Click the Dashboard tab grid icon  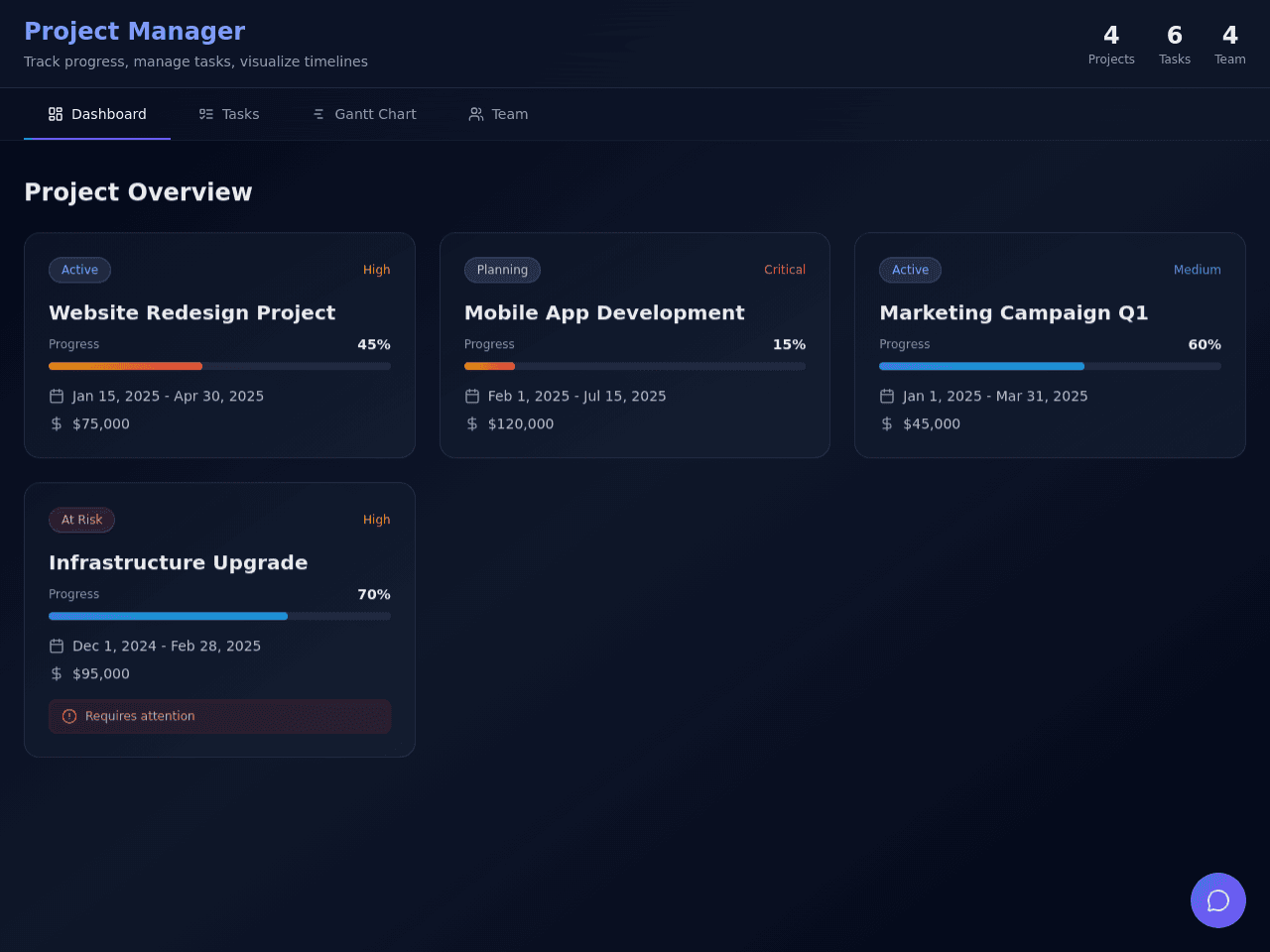click(56, 114)
